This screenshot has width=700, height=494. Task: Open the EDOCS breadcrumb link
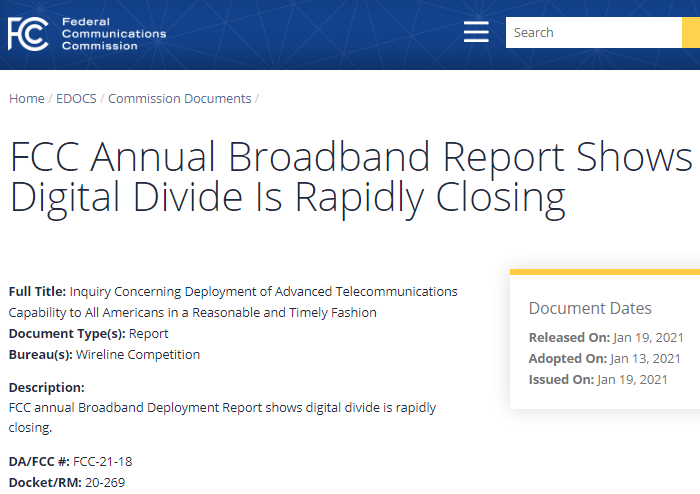click(76, 99)
